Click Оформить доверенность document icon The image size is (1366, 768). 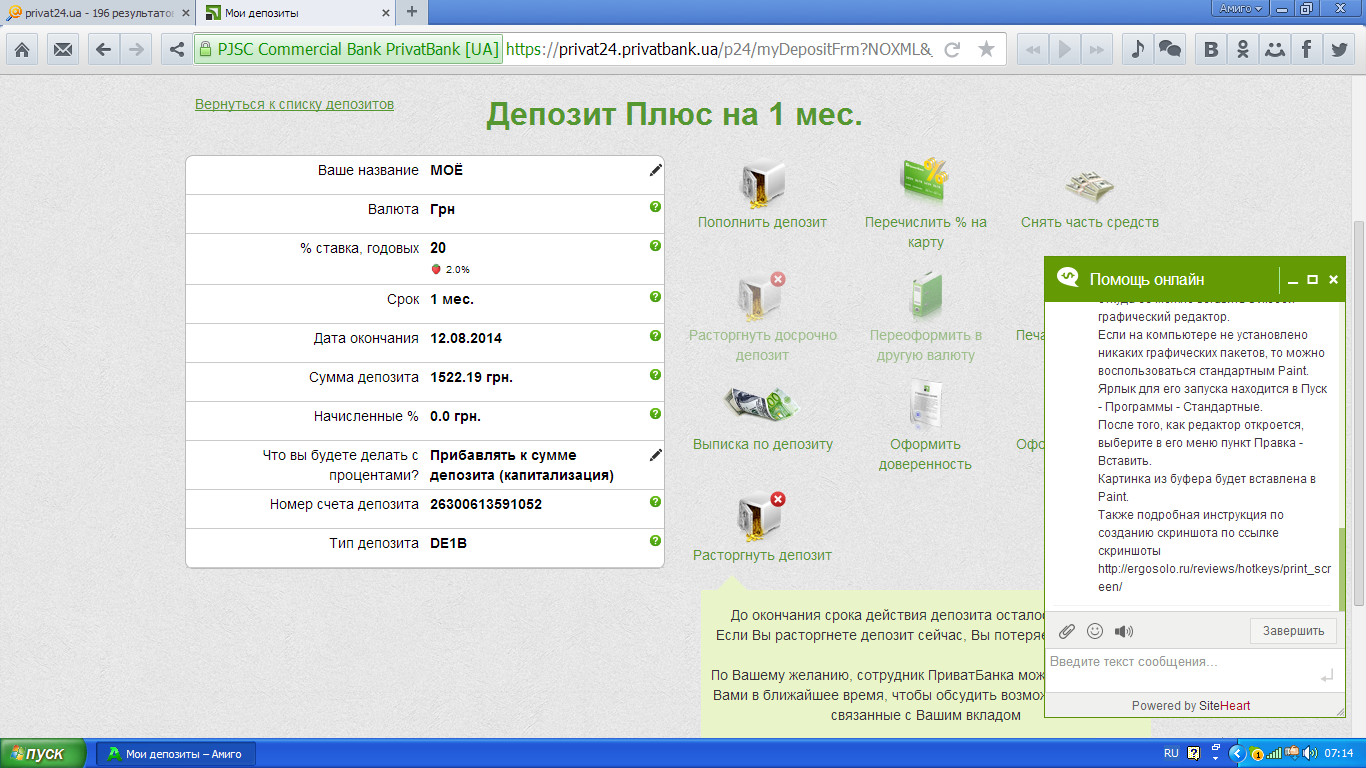pyautogui.click(x=925, y=405)
